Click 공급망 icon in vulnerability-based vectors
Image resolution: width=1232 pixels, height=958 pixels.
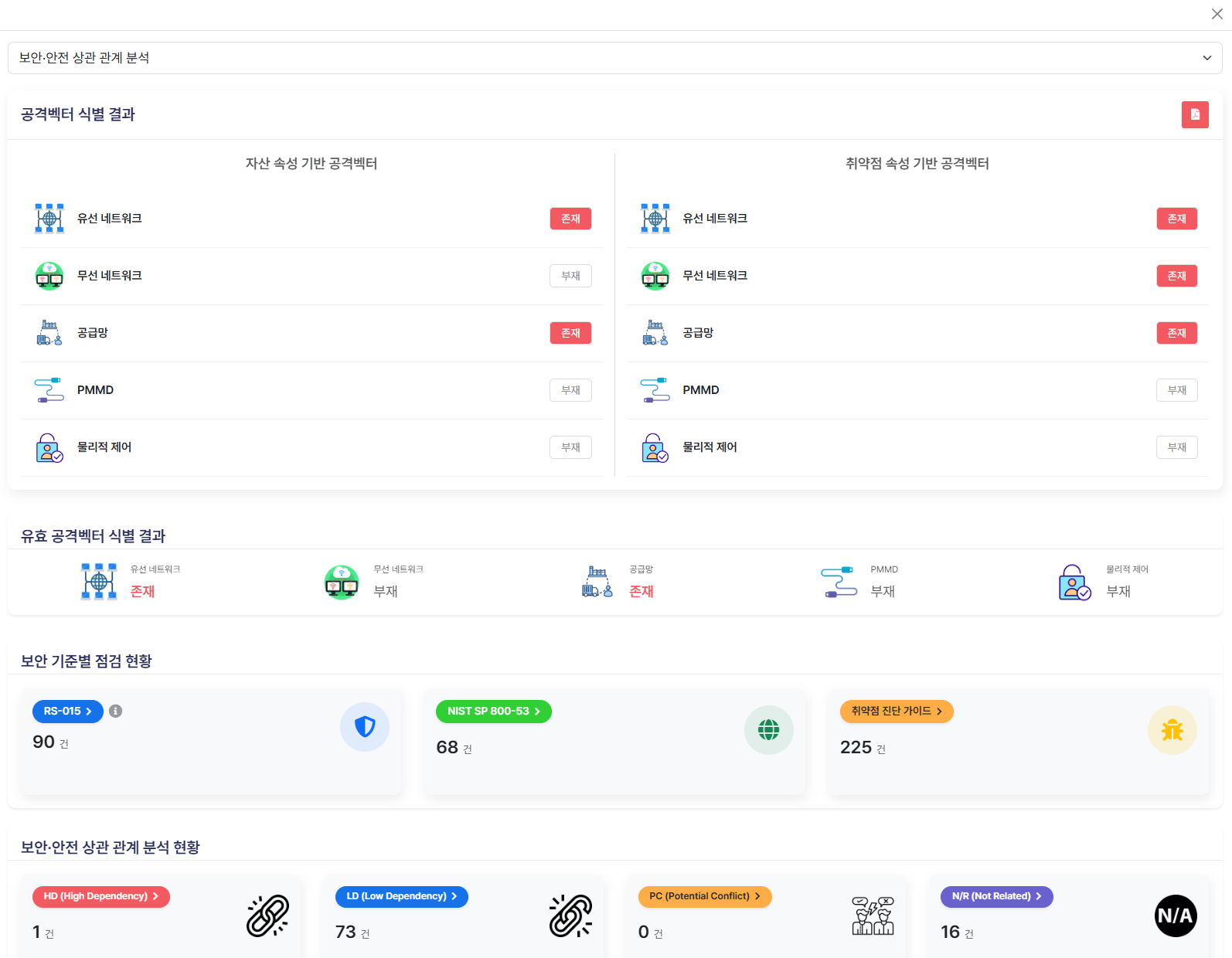655,333
